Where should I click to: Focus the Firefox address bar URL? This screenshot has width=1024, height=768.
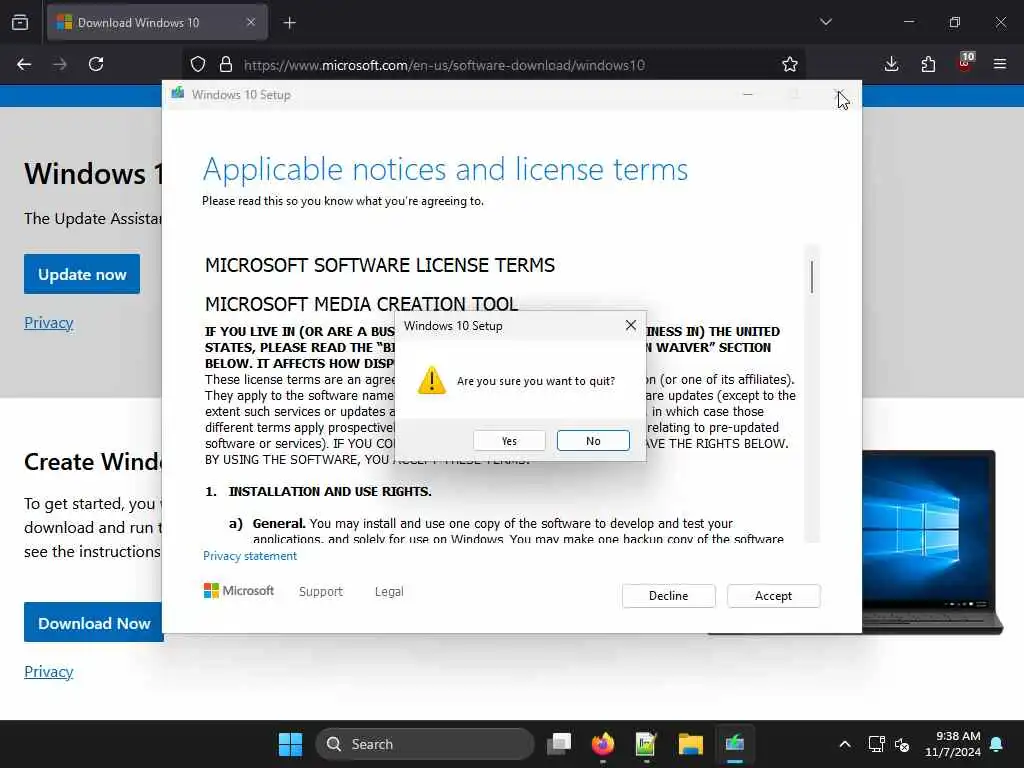click(x=444, y=65)
